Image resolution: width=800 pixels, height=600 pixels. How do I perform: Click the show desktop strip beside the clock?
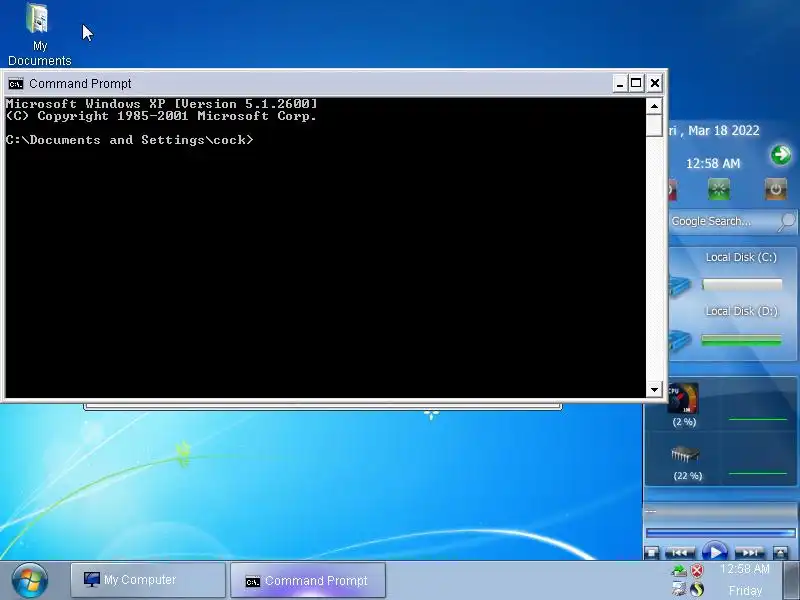[791, 581]
